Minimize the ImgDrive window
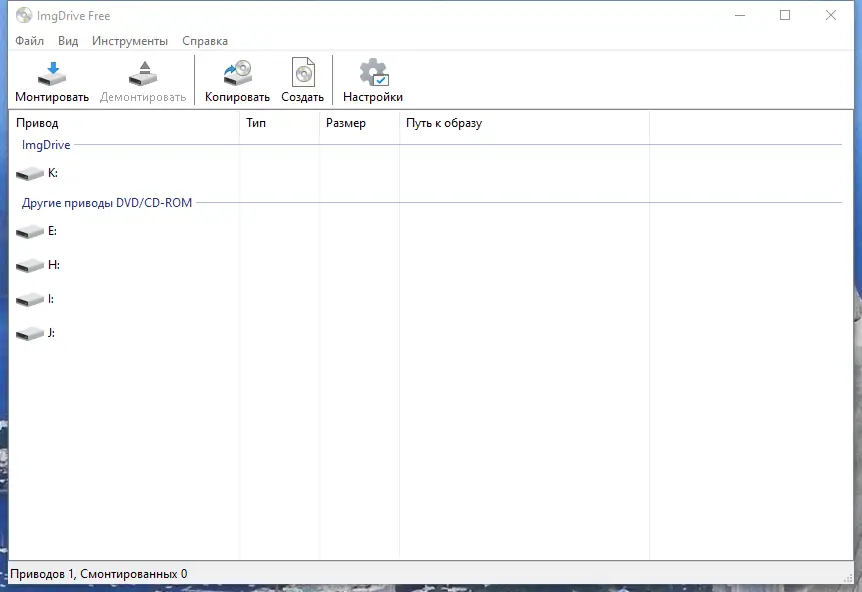The image size is (862, 592). (x=740, y=15)
